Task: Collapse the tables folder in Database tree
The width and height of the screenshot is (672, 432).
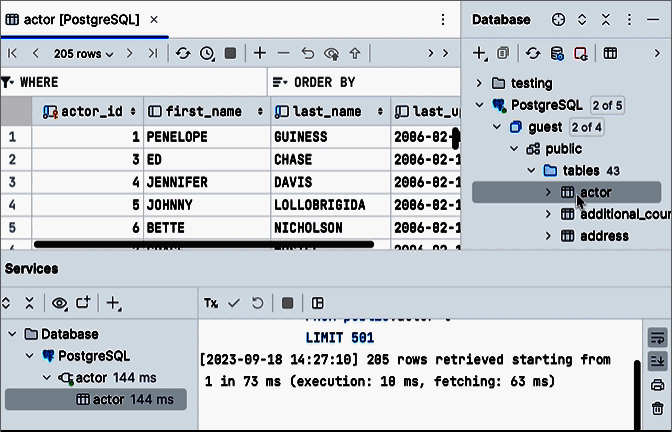Action: [531, 170]
